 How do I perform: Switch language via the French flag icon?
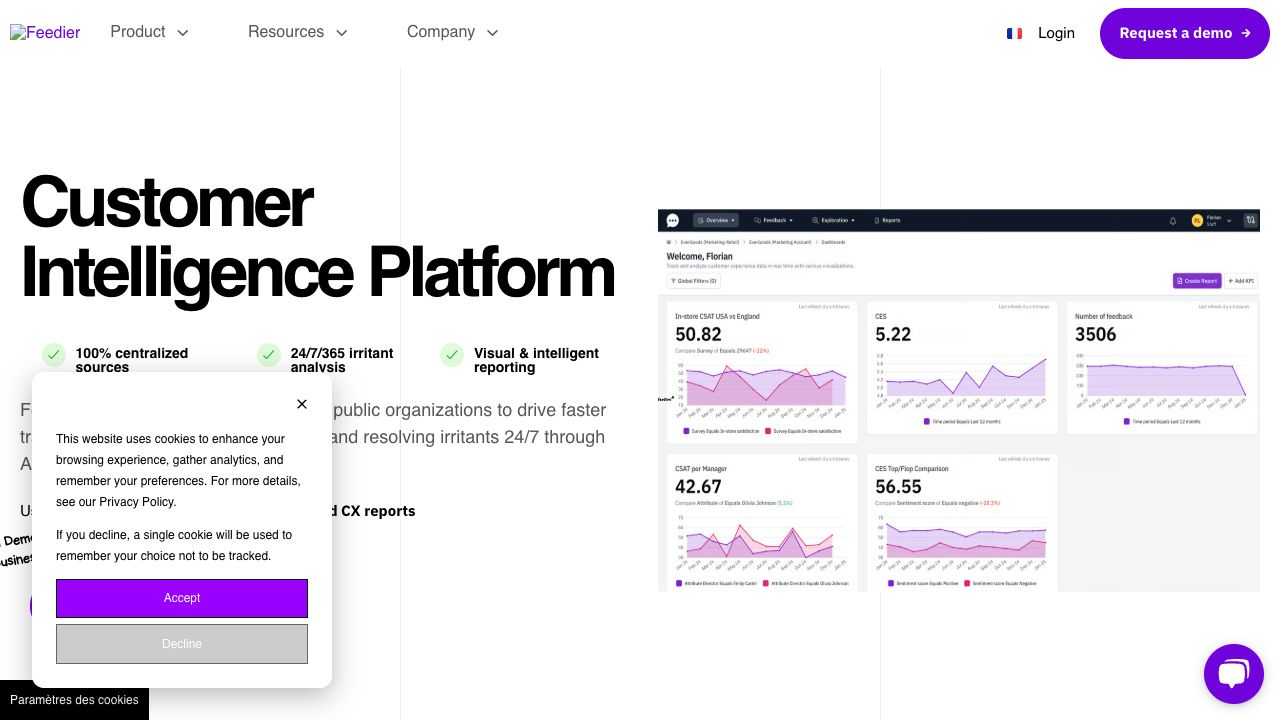pos(1014,33)
